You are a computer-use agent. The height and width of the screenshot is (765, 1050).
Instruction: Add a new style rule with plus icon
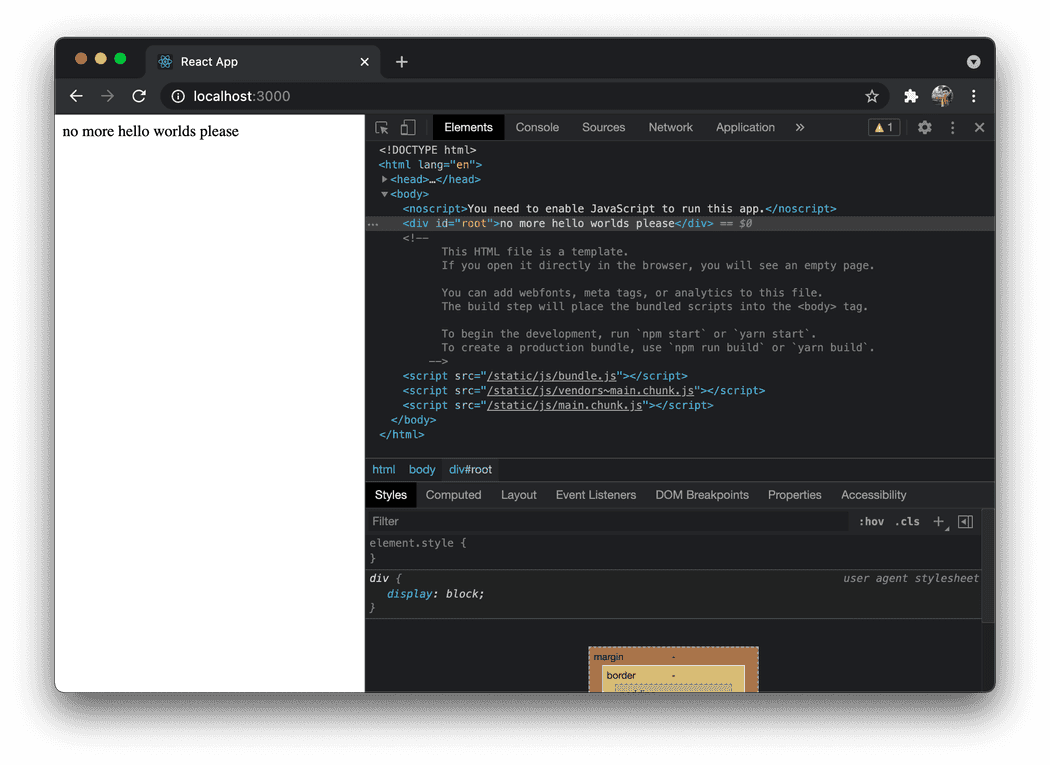(938, 521)
